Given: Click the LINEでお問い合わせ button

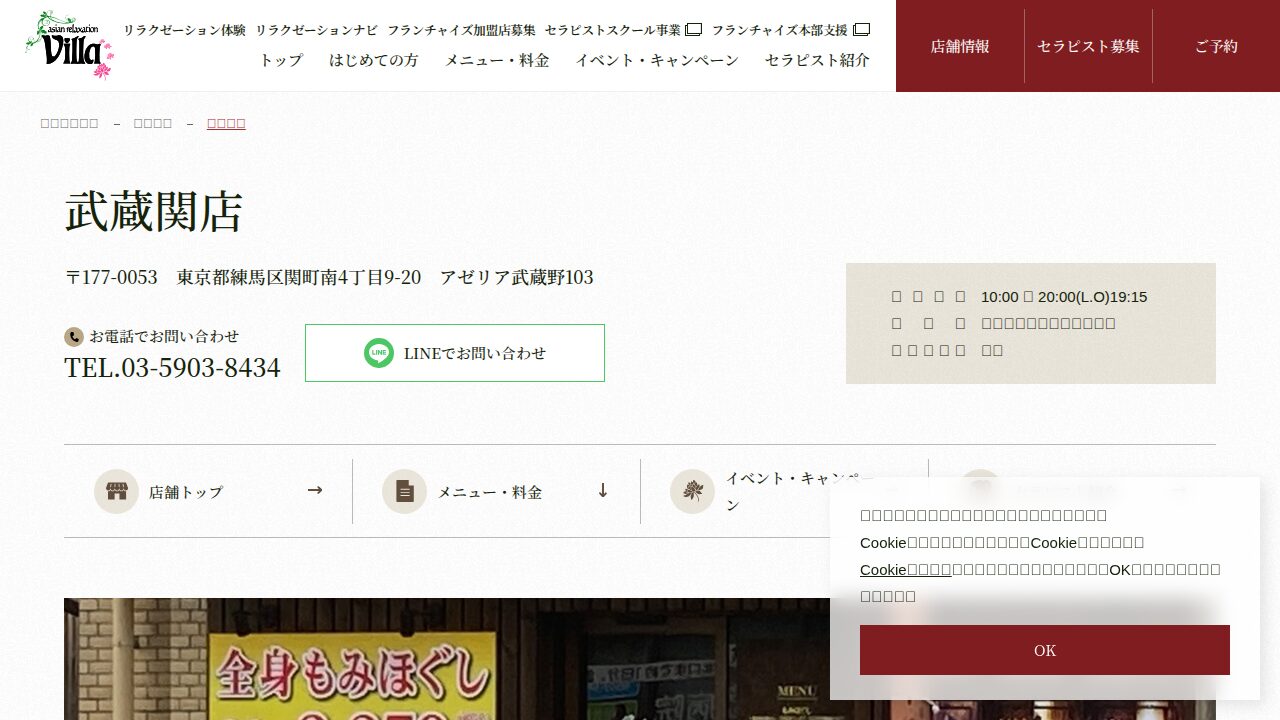Looking at the screenshot, I should (455, 353).
